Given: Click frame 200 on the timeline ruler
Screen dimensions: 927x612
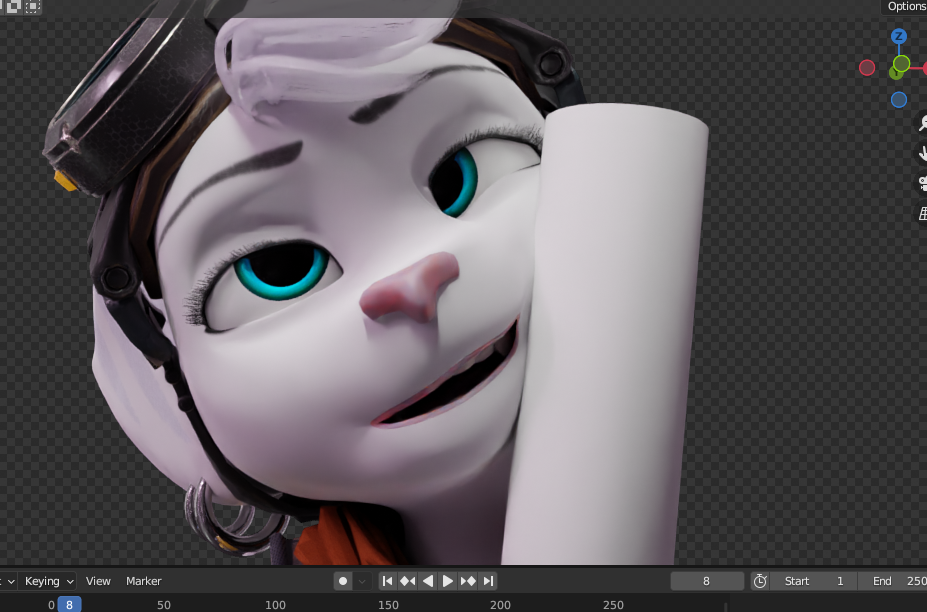Looking at the screenshot, I should click(x=500, y=605).
